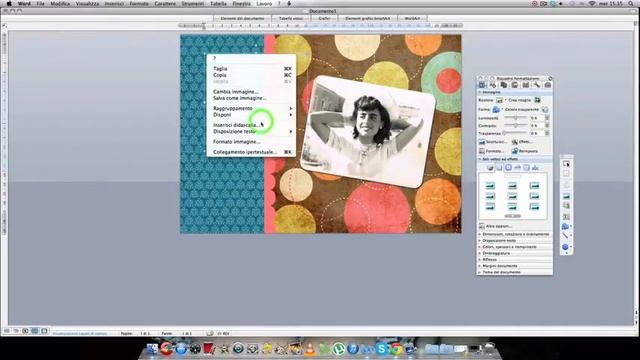Click the blue 3D shape icon in floating toolbar

[565, 247]
